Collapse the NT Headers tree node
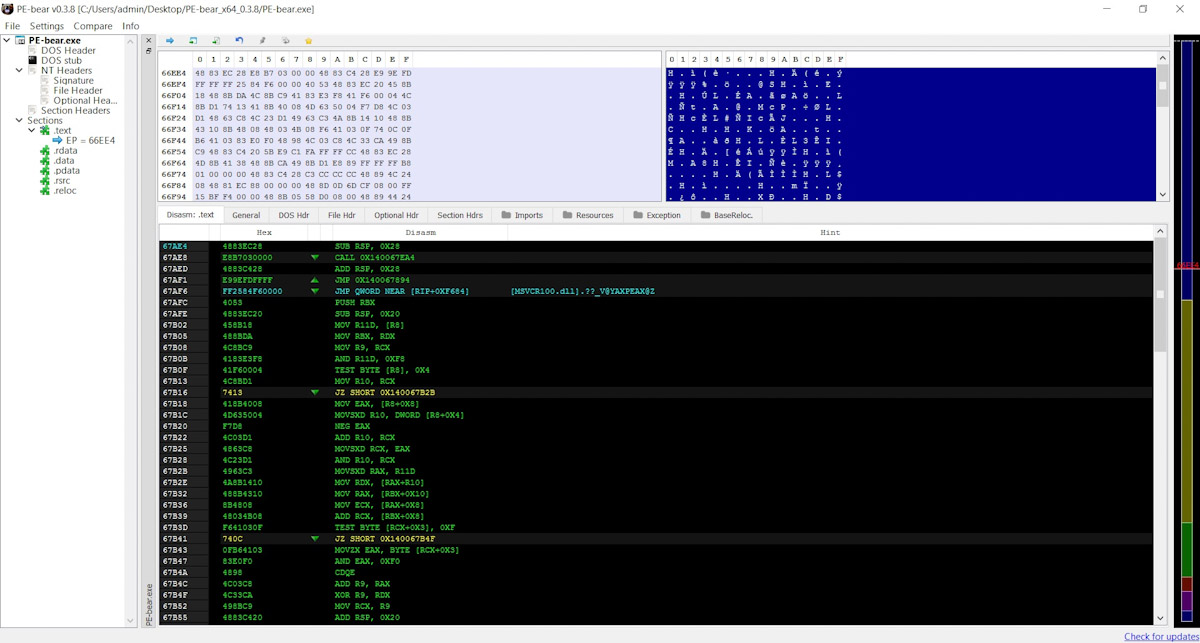This screenshot has width=1200, height=643. click(19, 71)
